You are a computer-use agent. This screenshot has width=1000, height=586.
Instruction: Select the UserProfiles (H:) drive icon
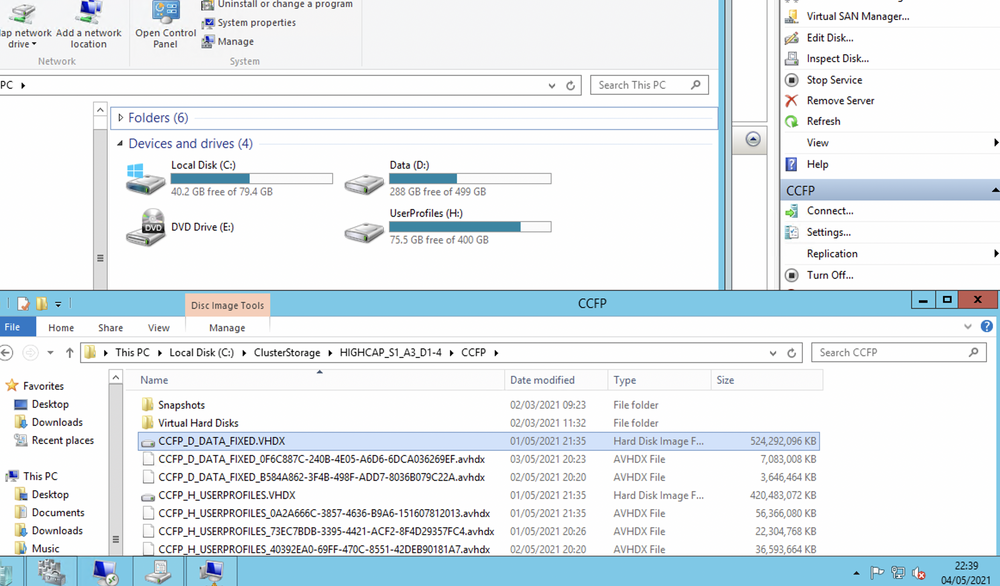click(x=364, y=233)
